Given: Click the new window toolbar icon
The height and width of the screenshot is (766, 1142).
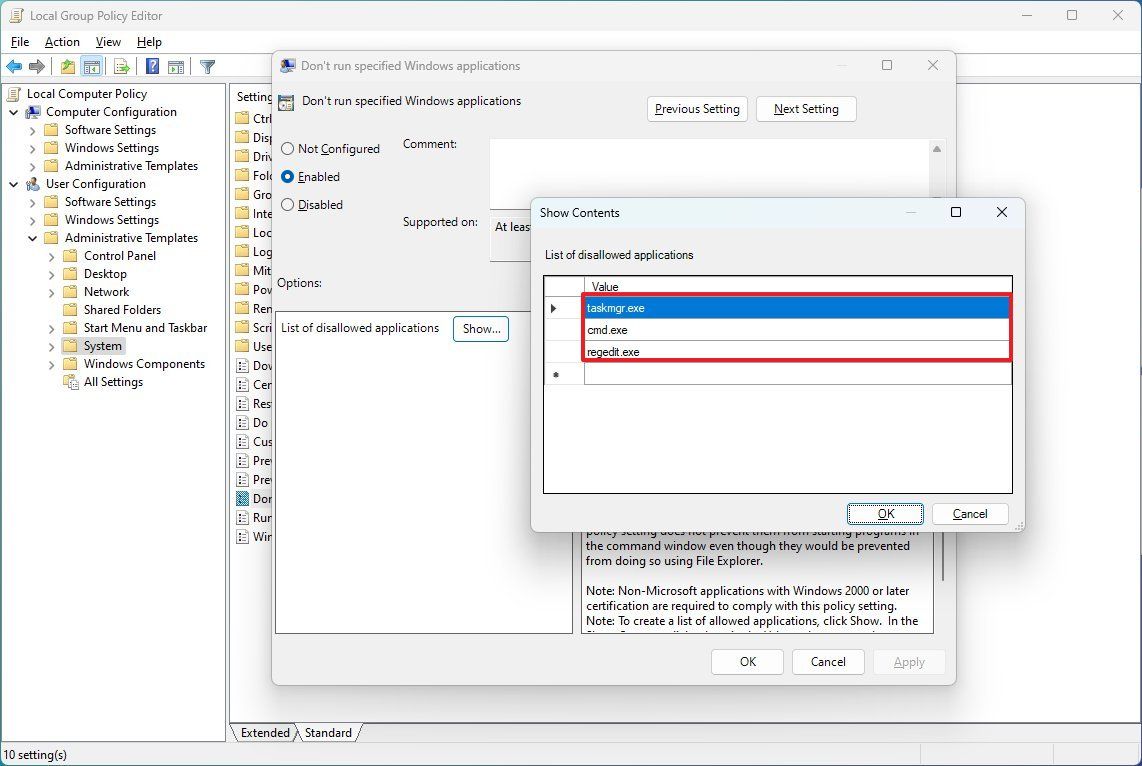Looking at the screenshot, I should [x=177, y=66].
